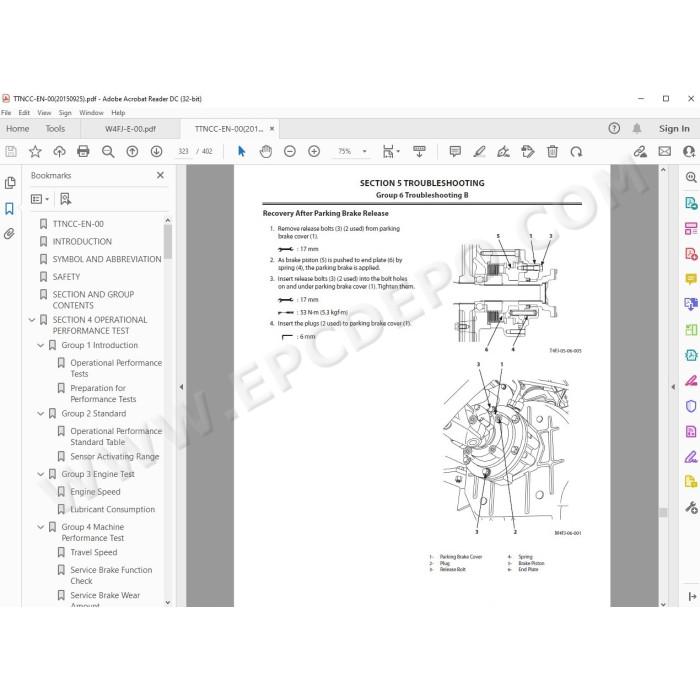Open notifications bell icon
700x700 pixels.
(637, 129)
